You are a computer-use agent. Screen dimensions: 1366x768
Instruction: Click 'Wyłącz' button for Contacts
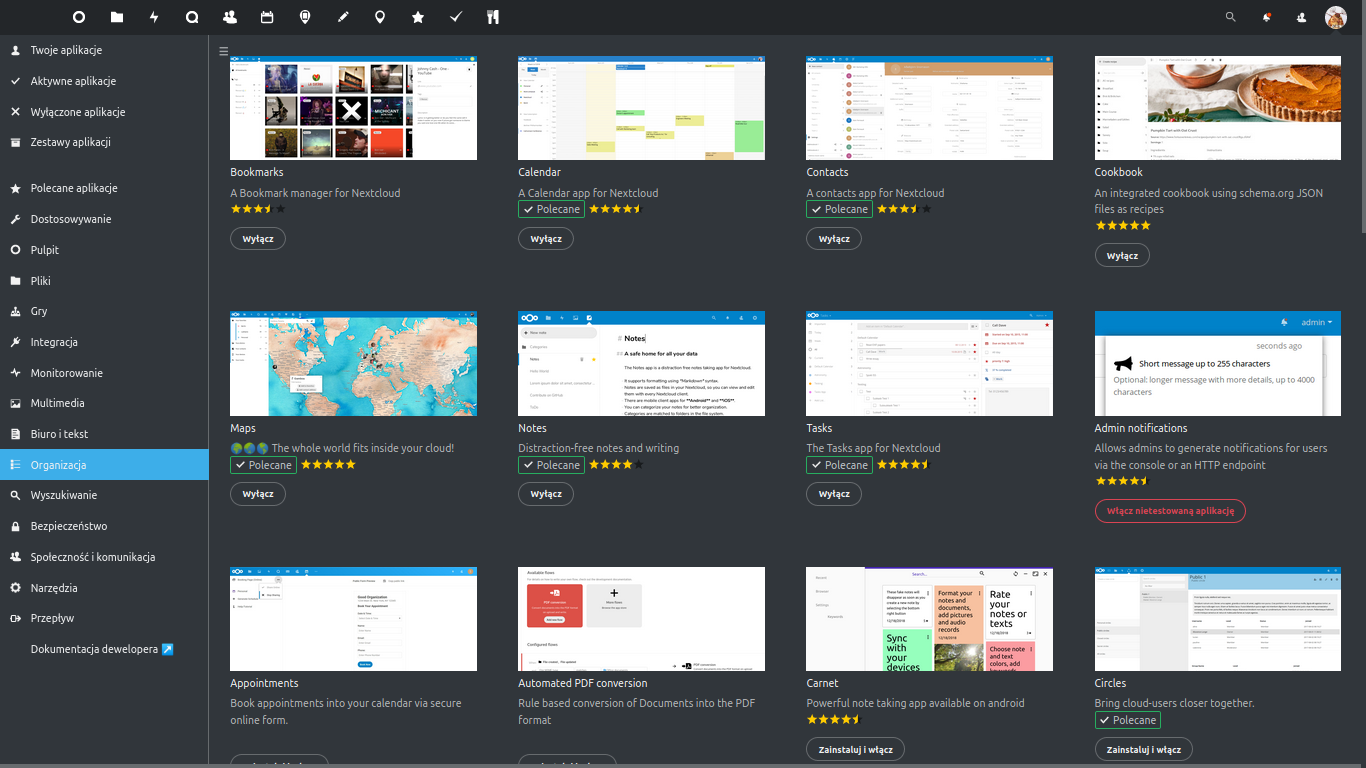[x=834, y=239]
